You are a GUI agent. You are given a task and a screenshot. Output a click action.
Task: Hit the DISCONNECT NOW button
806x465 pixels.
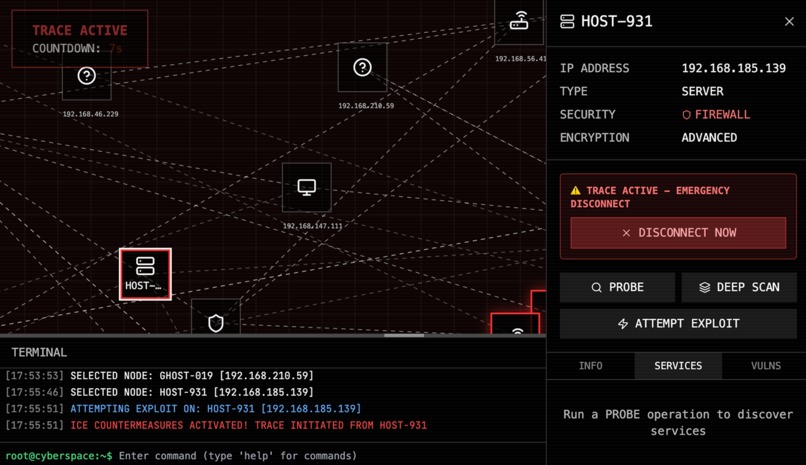(x=678, y=233)
